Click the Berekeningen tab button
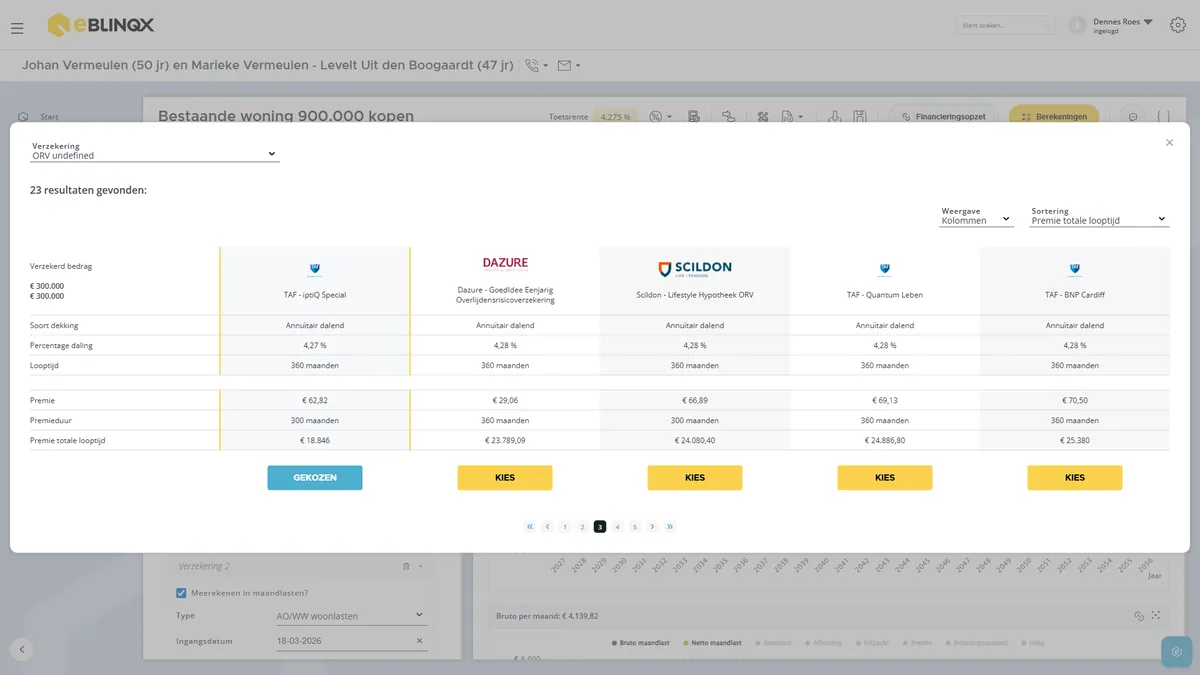Screen dimensions: 1200x675 tap(1054, 117)
